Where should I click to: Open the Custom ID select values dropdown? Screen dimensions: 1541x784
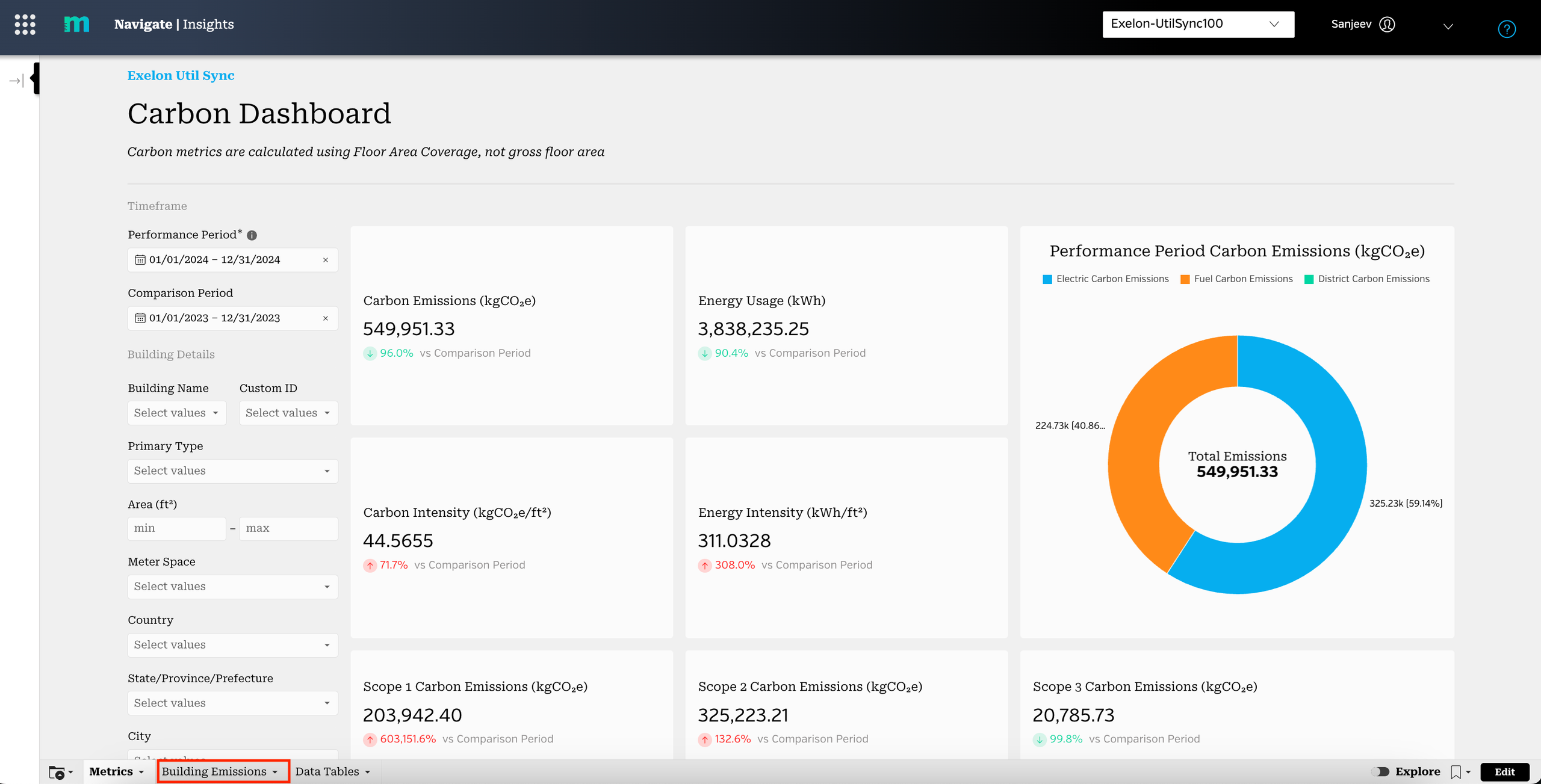click(x=288, y=413)
